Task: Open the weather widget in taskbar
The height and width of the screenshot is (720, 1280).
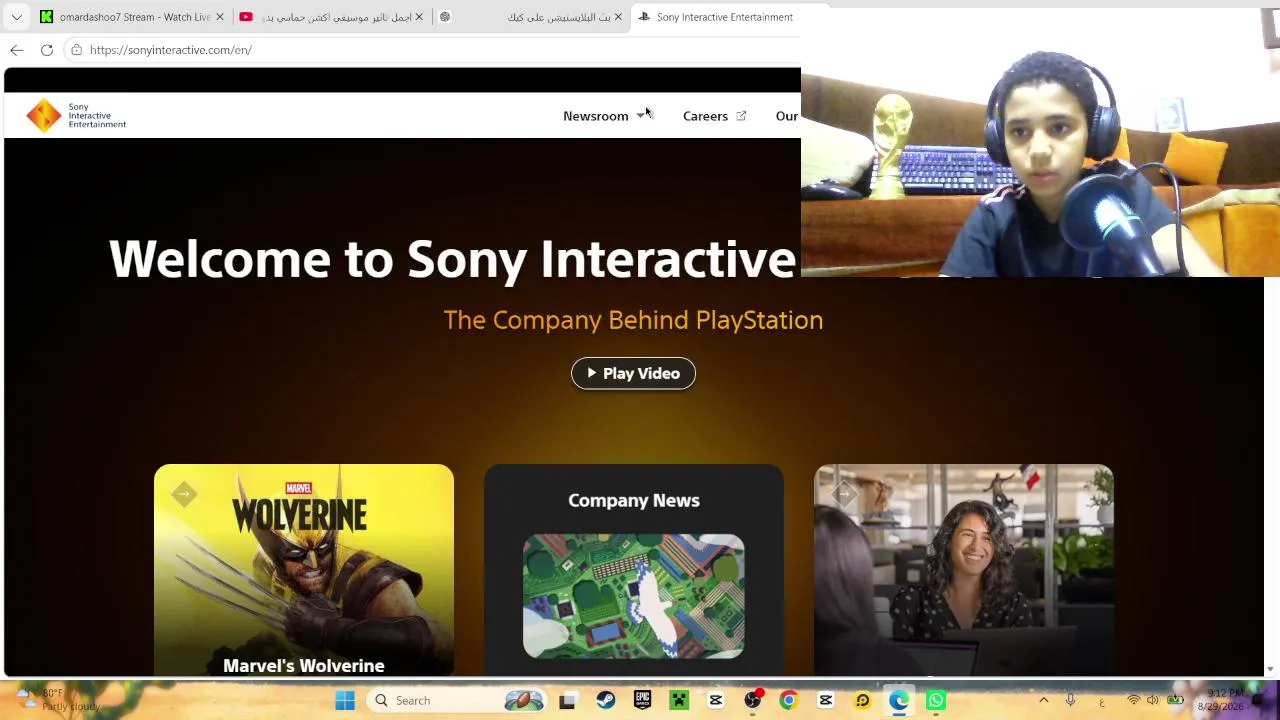Action: 60,700
